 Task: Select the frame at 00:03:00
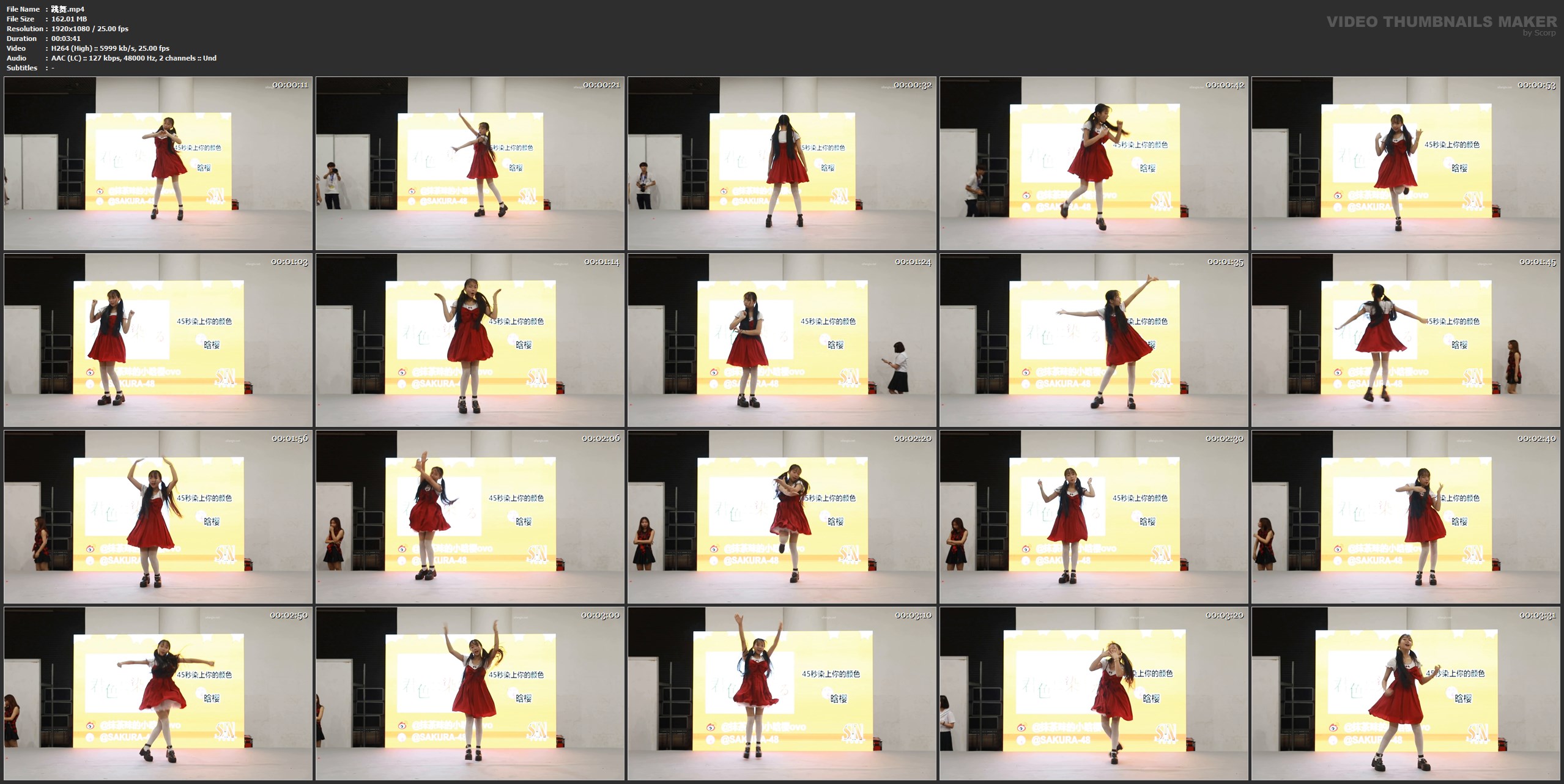click(470, 693)
